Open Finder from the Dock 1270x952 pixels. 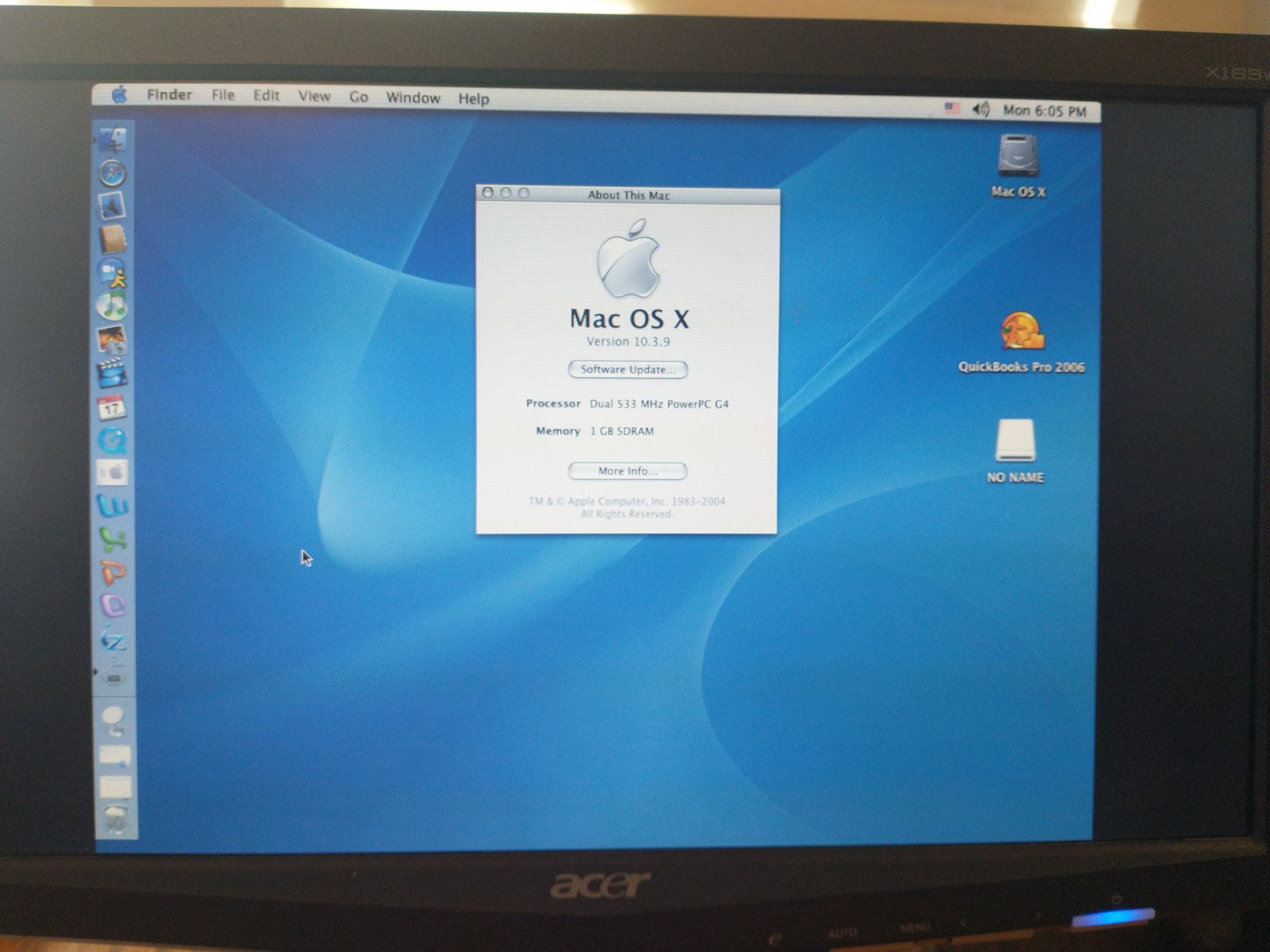(x=112, y=140)
